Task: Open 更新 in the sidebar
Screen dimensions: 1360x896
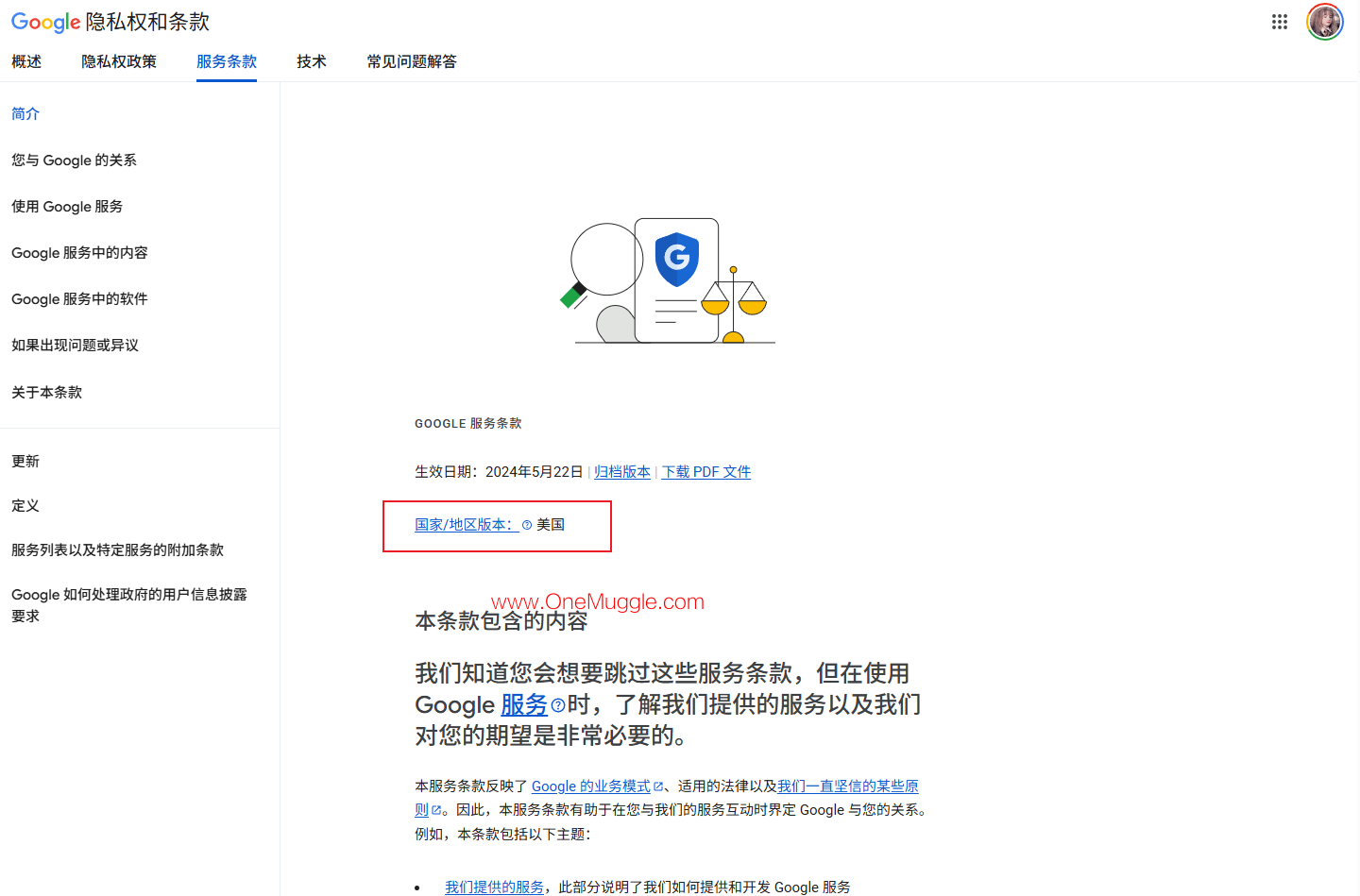Action: [x=25, y=462]
